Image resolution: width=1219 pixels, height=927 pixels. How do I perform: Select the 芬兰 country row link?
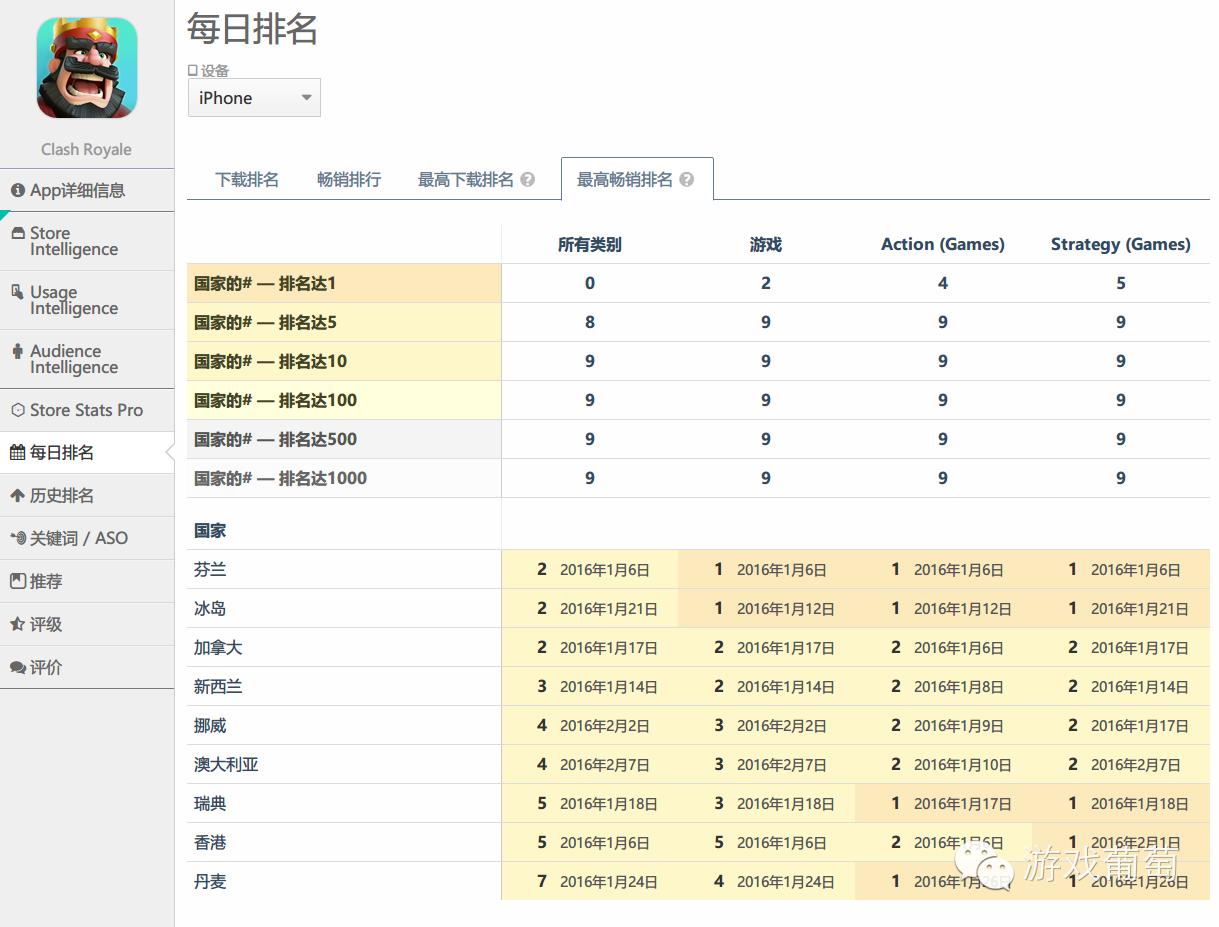point(210,568)
